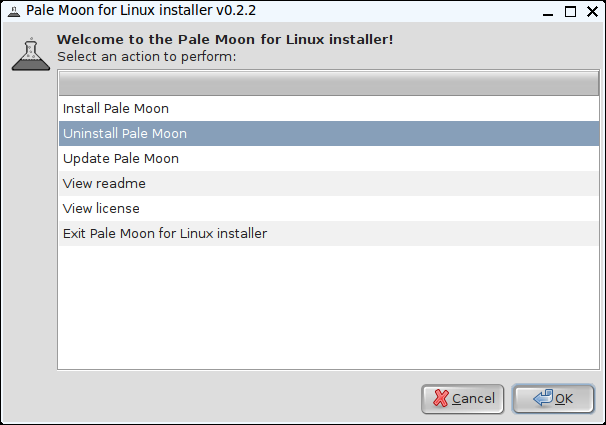Select the View readme entry
Screen dimensions: 606x425
[329, 184]
